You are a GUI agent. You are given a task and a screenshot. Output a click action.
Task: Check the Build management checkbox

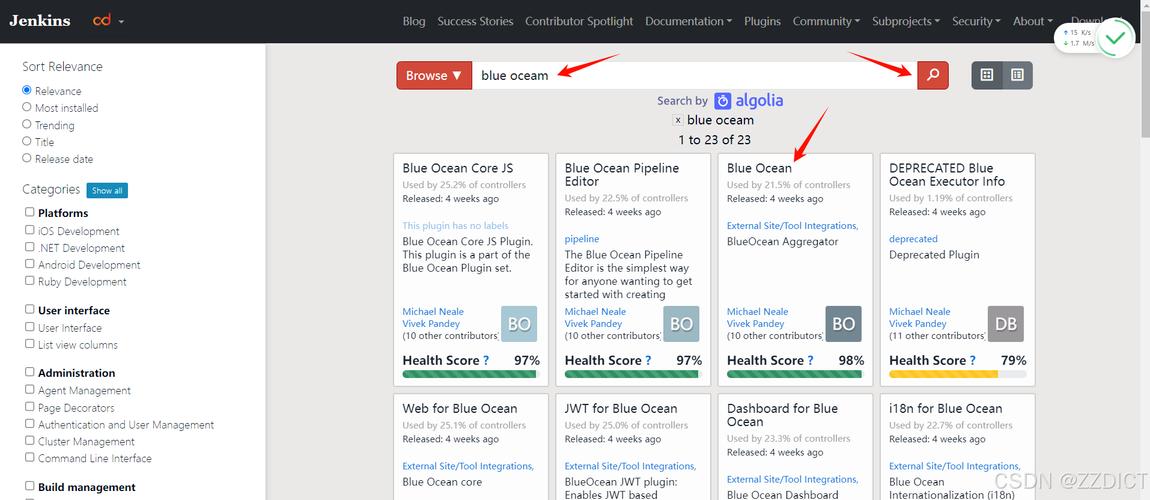(29, 485)
